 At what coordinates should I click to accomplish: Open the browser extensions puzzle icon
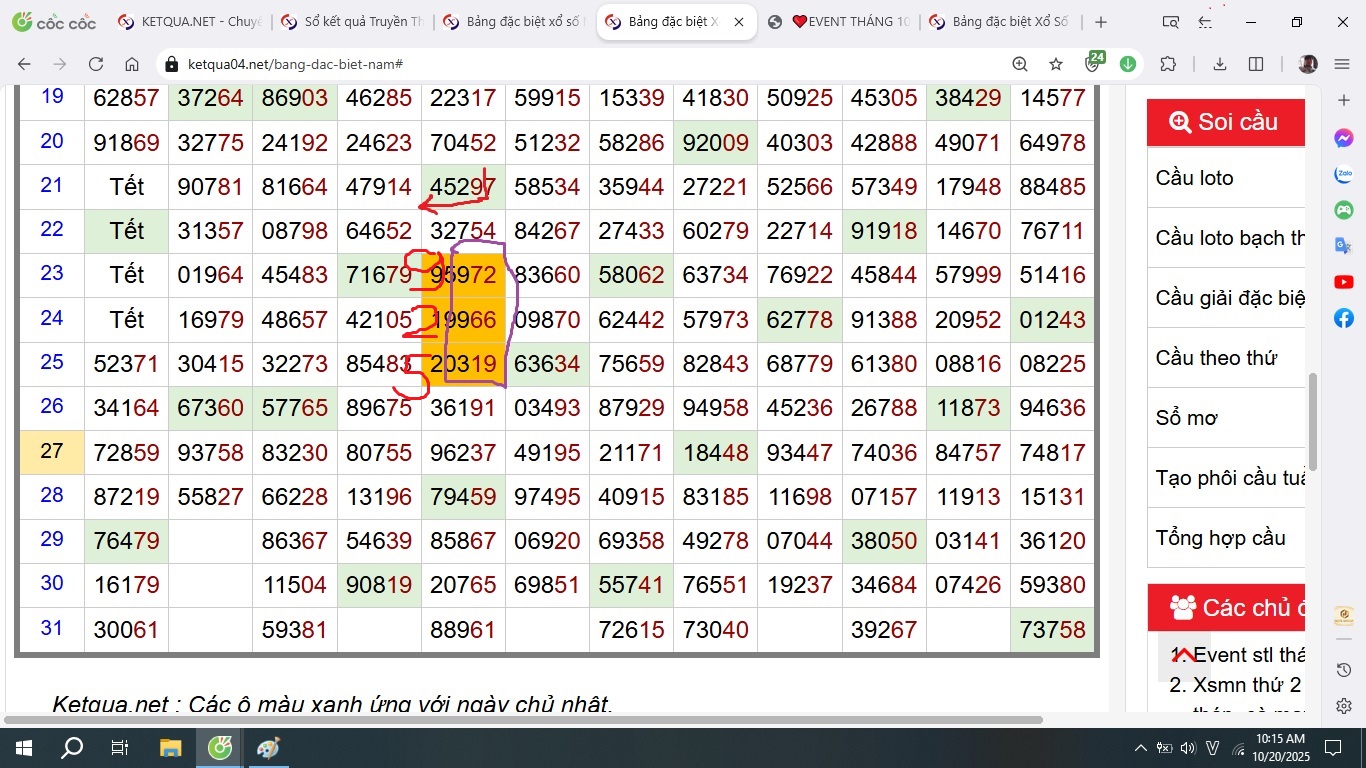pos(1168,64)
